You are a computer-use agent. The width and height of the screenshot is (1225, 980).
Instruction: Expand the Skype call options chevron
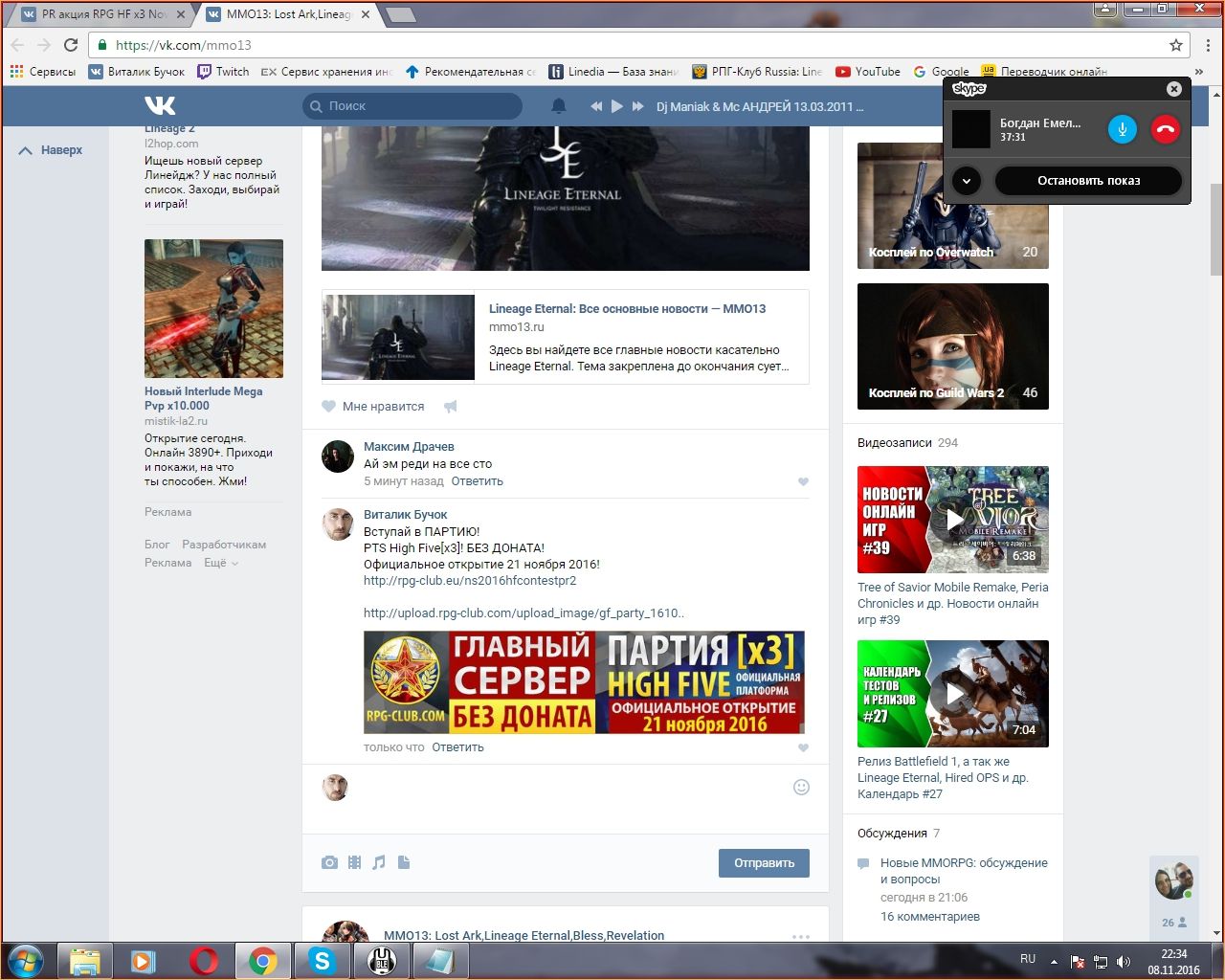coord(967,181)
